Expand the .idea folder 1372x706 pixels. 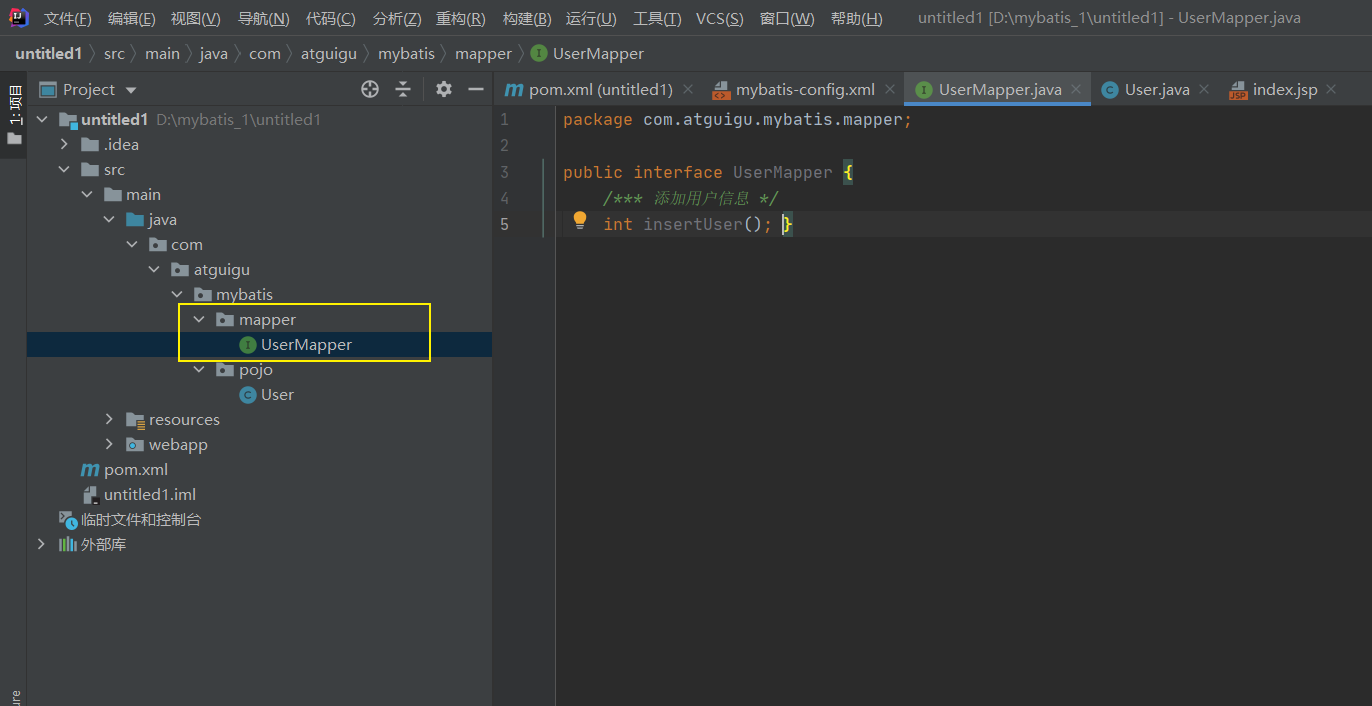pyautogui.click(x=65, y=145)
